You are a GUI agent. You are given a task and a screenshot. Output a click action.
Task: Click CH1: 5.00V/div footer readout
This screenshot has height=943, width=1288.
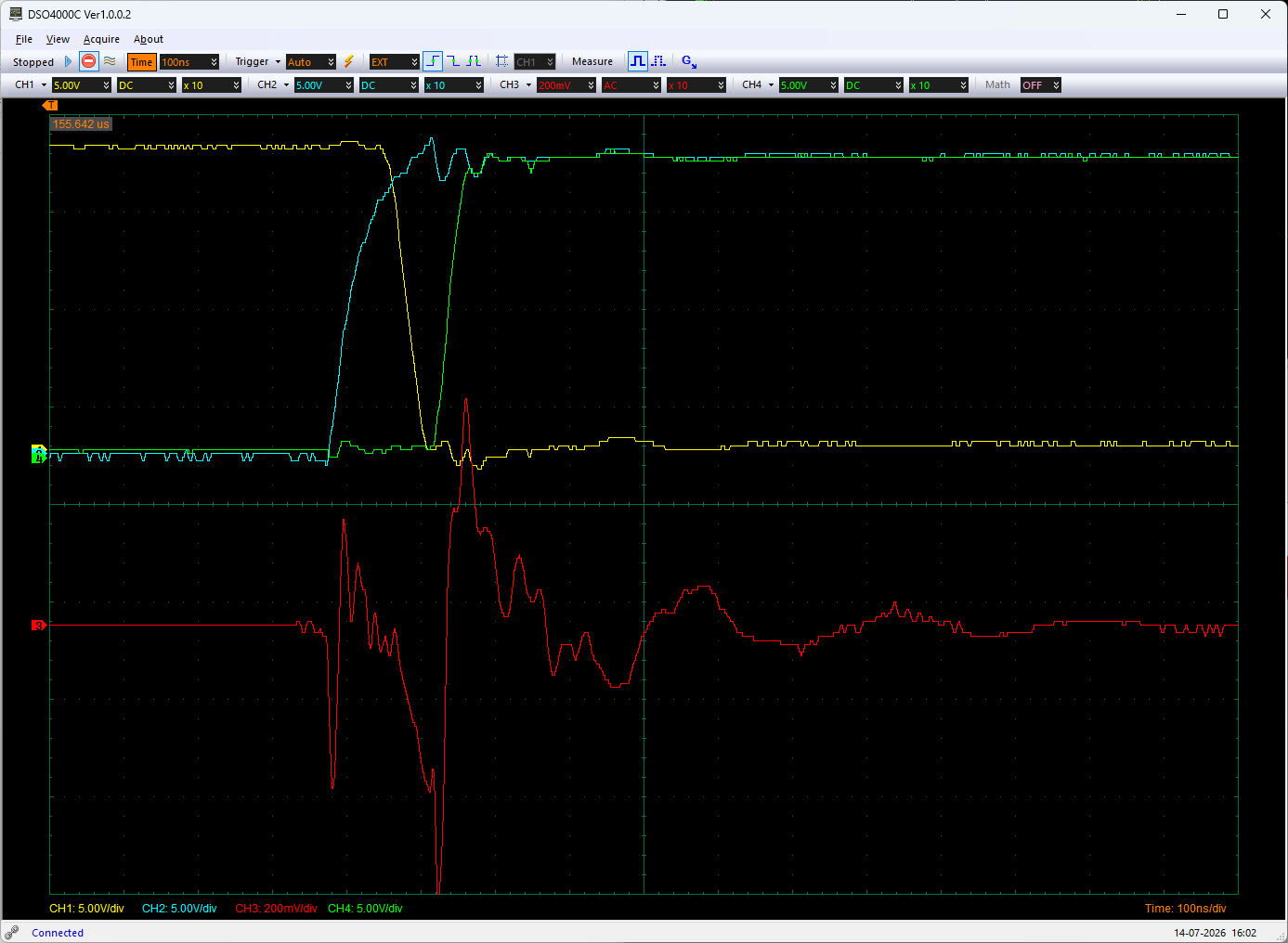(86, 909)
